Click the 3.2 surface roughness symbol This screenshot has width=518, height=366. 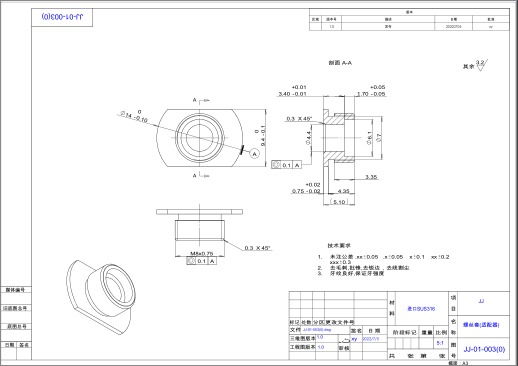coord(481,65)
